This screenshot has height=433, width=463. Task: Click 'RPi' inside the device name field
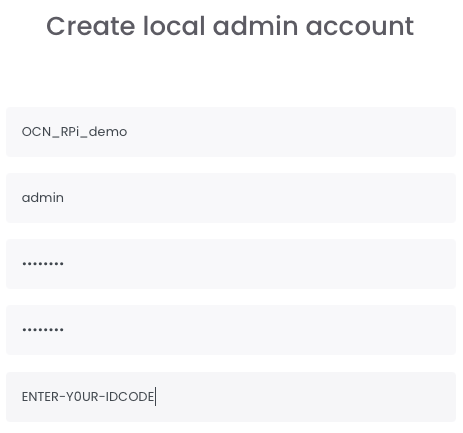[70, 132]
